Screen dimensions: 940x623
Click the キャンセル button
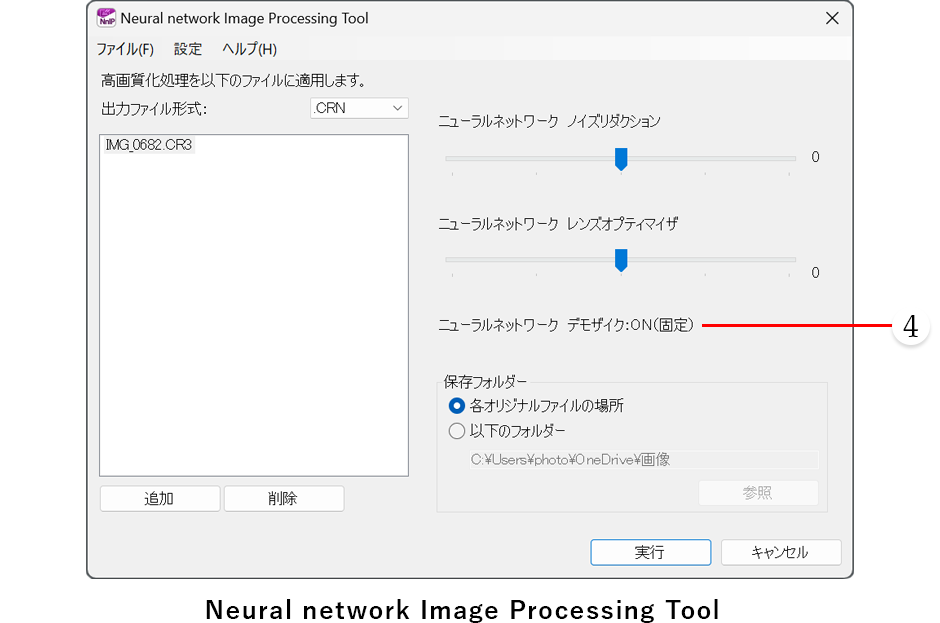pyautogui.click(x=781, y=552)
